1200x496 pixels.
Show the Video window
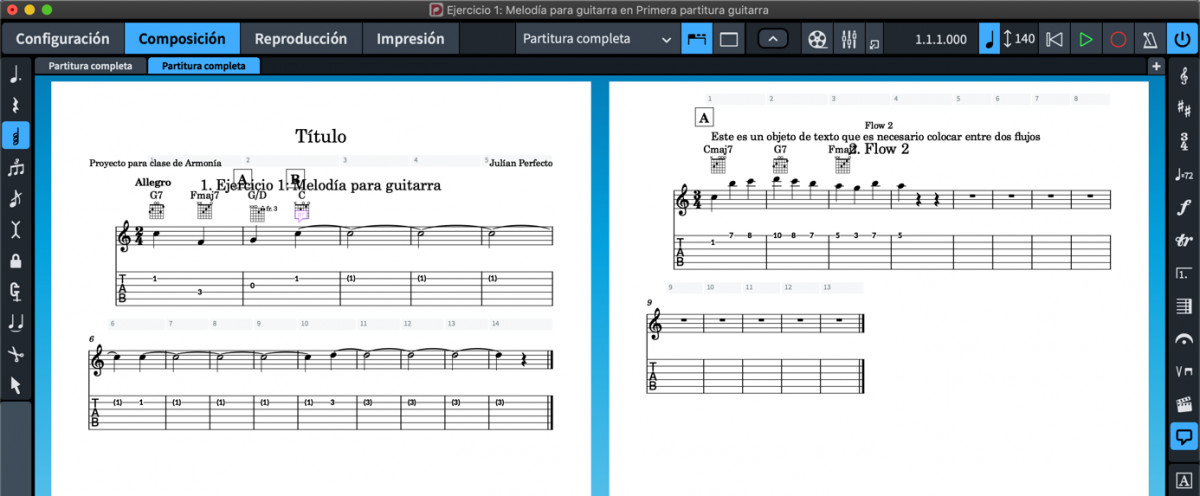819,40
